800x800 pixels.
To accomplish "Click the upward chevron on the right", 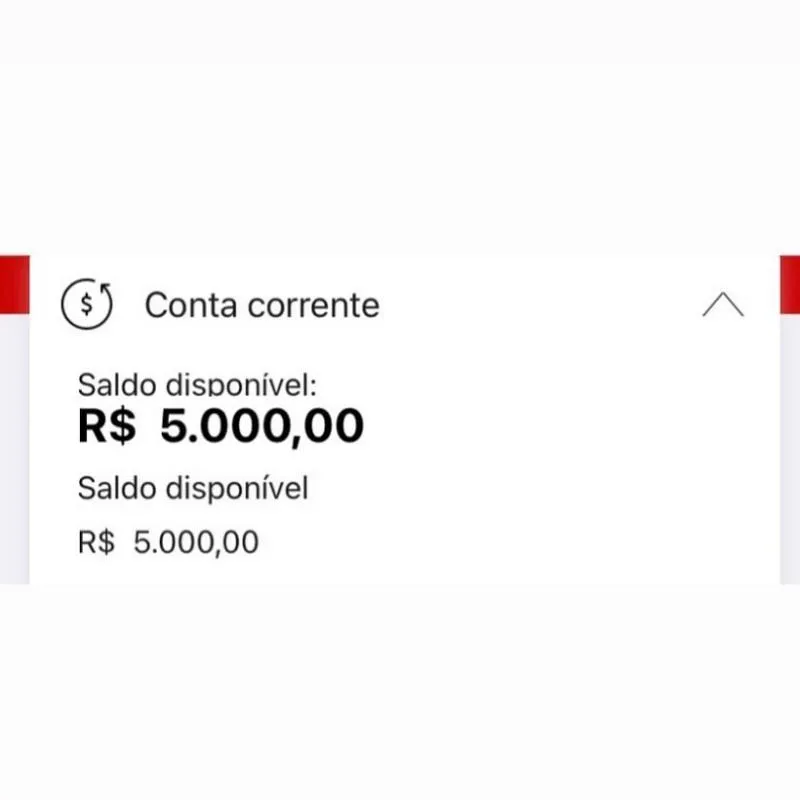I will tap(722, 305).
